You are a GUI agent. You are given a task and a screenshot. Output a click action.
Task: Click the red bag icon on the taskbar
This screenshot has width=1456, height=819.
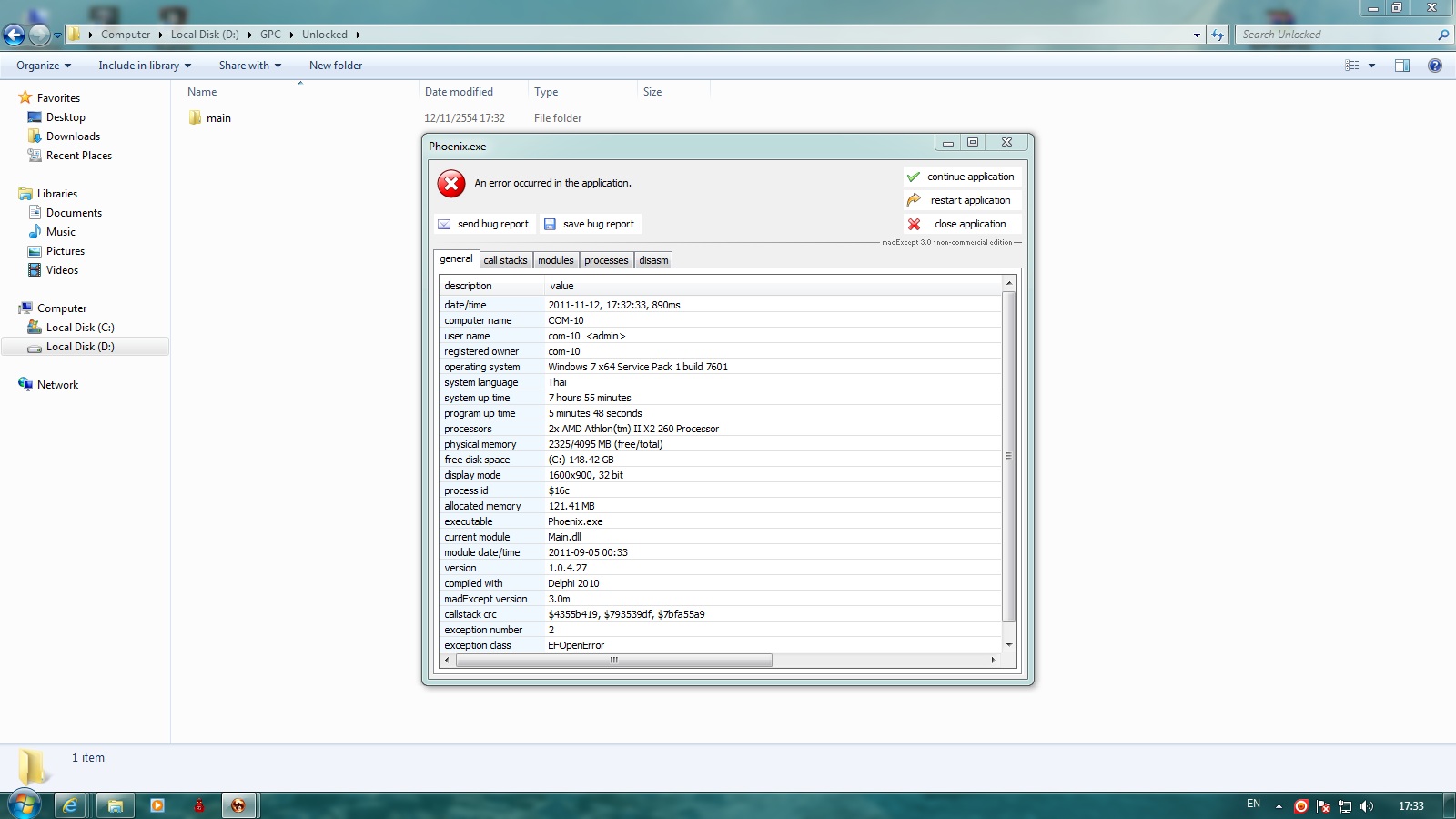pos(199,805)
